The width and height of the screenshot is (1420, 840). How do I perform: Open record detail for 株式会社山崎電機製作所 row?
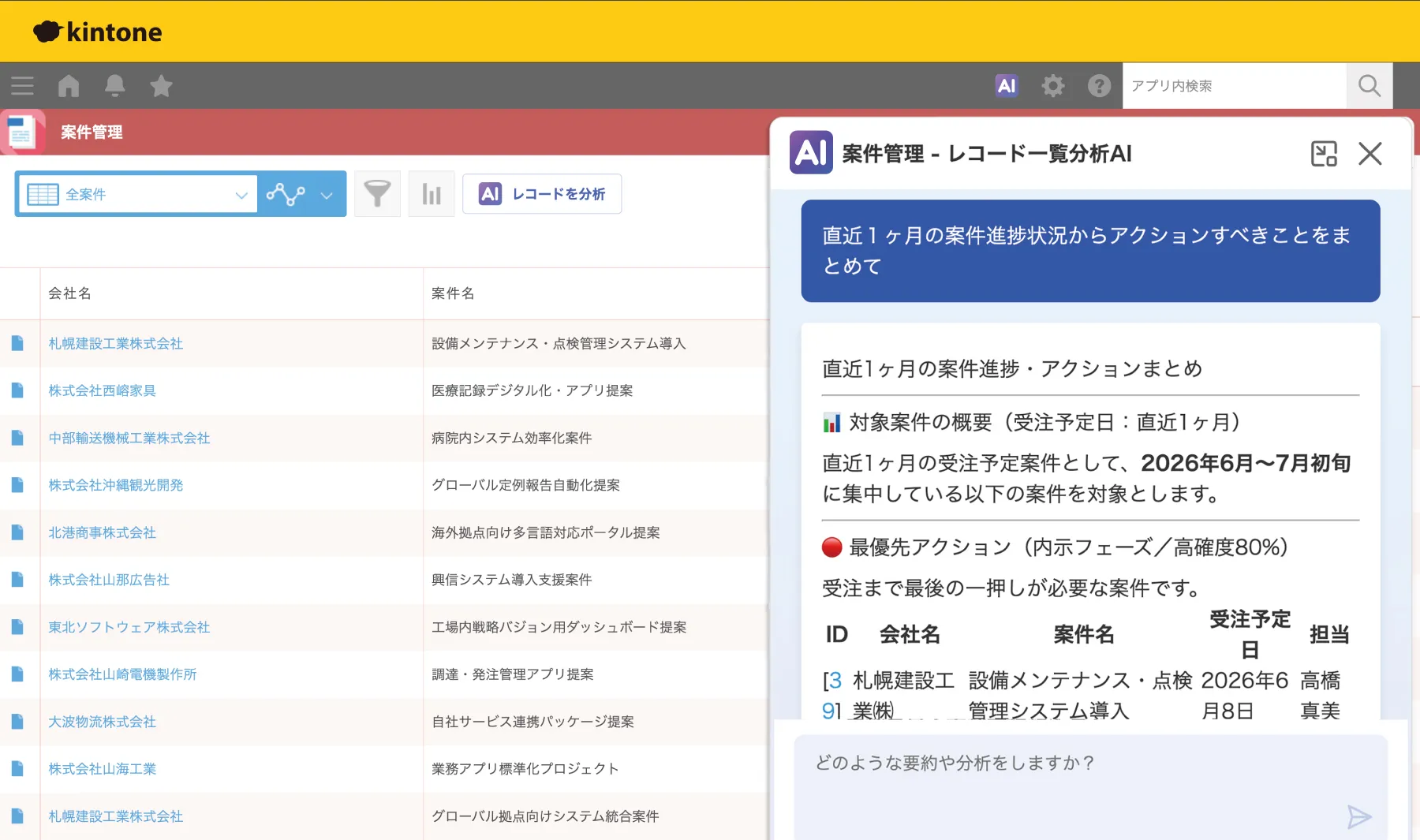tap(17, 674)
